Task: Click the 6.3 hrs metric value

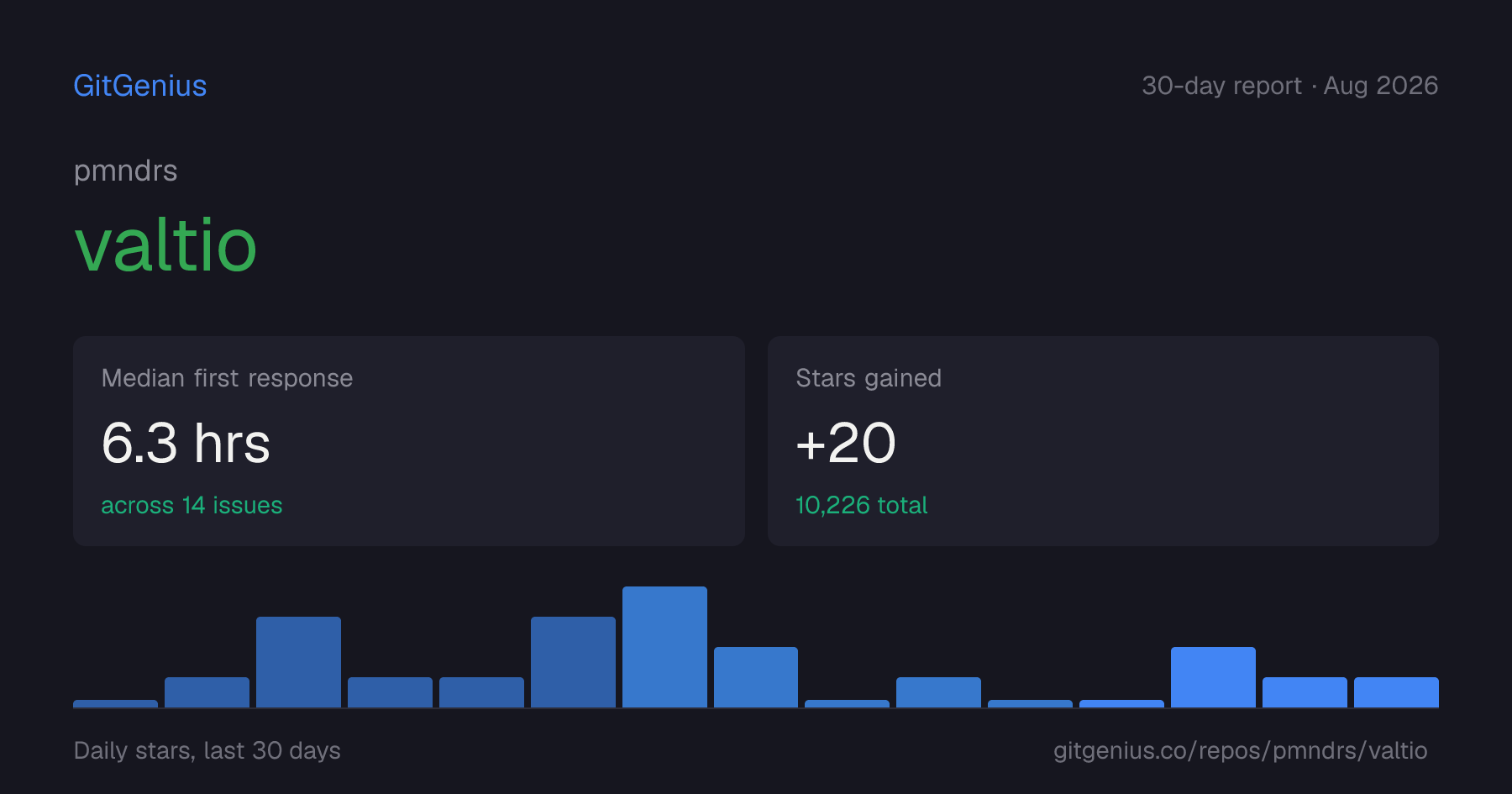Action: pos(186,443)
